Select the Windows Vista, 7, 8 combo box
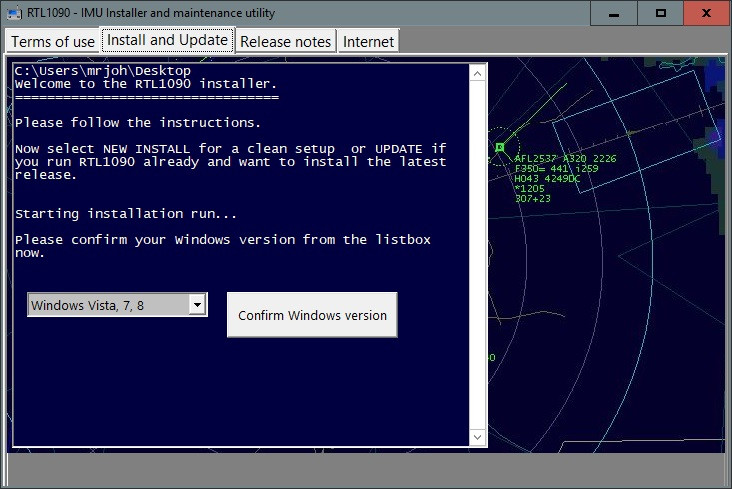This screenshot has width=732, height=489. [117, 305]
